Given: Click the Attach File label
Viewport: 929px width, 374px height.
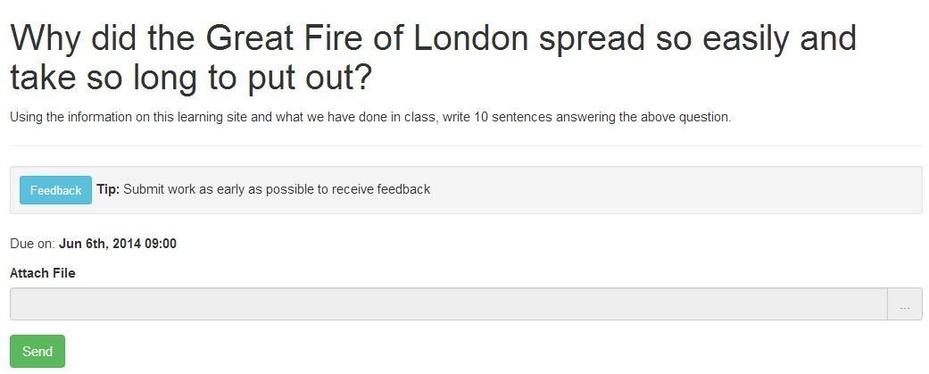Looking at the screenshot, I should [43, 274].
